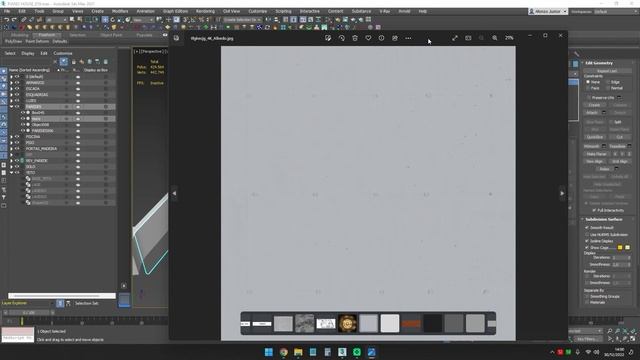Toggle Preserve UVs checkbox
This screenshot has height=360, width=640.
pyautogui.click(x=588, y=98)
